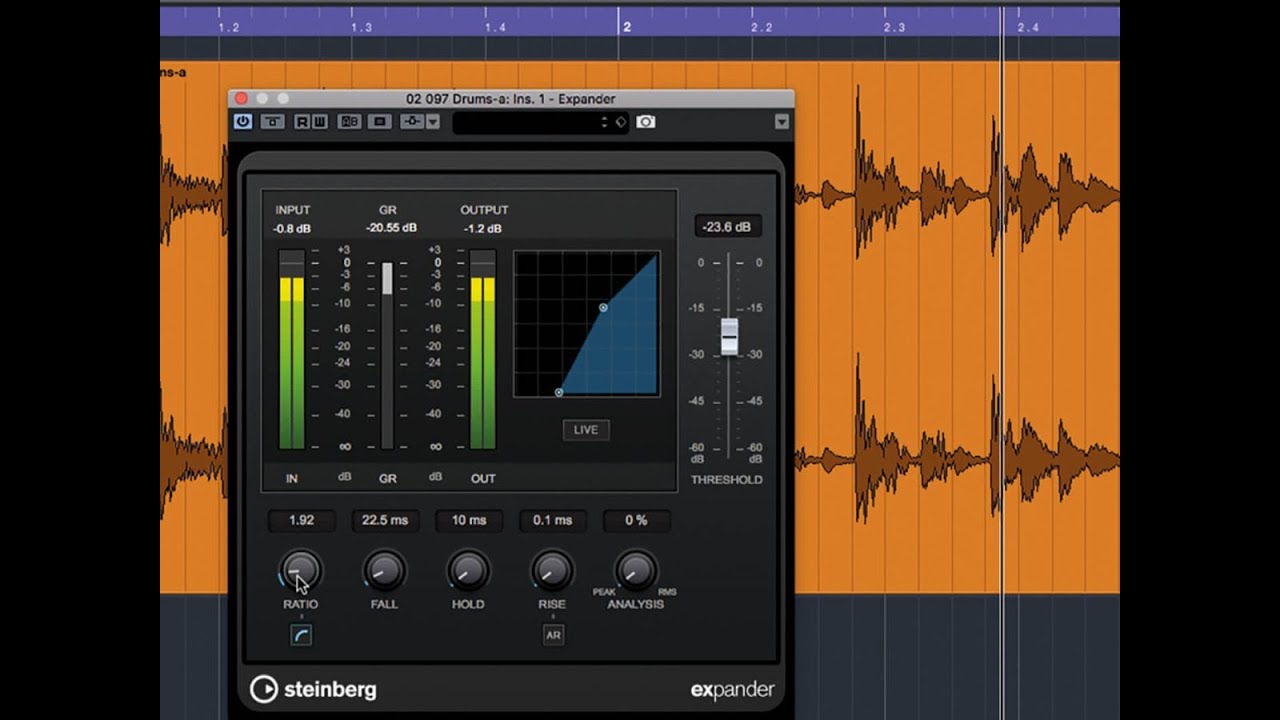Activate the side-chain input button
This screenshot has width=1280, height=720.
[x=412, y=122]
